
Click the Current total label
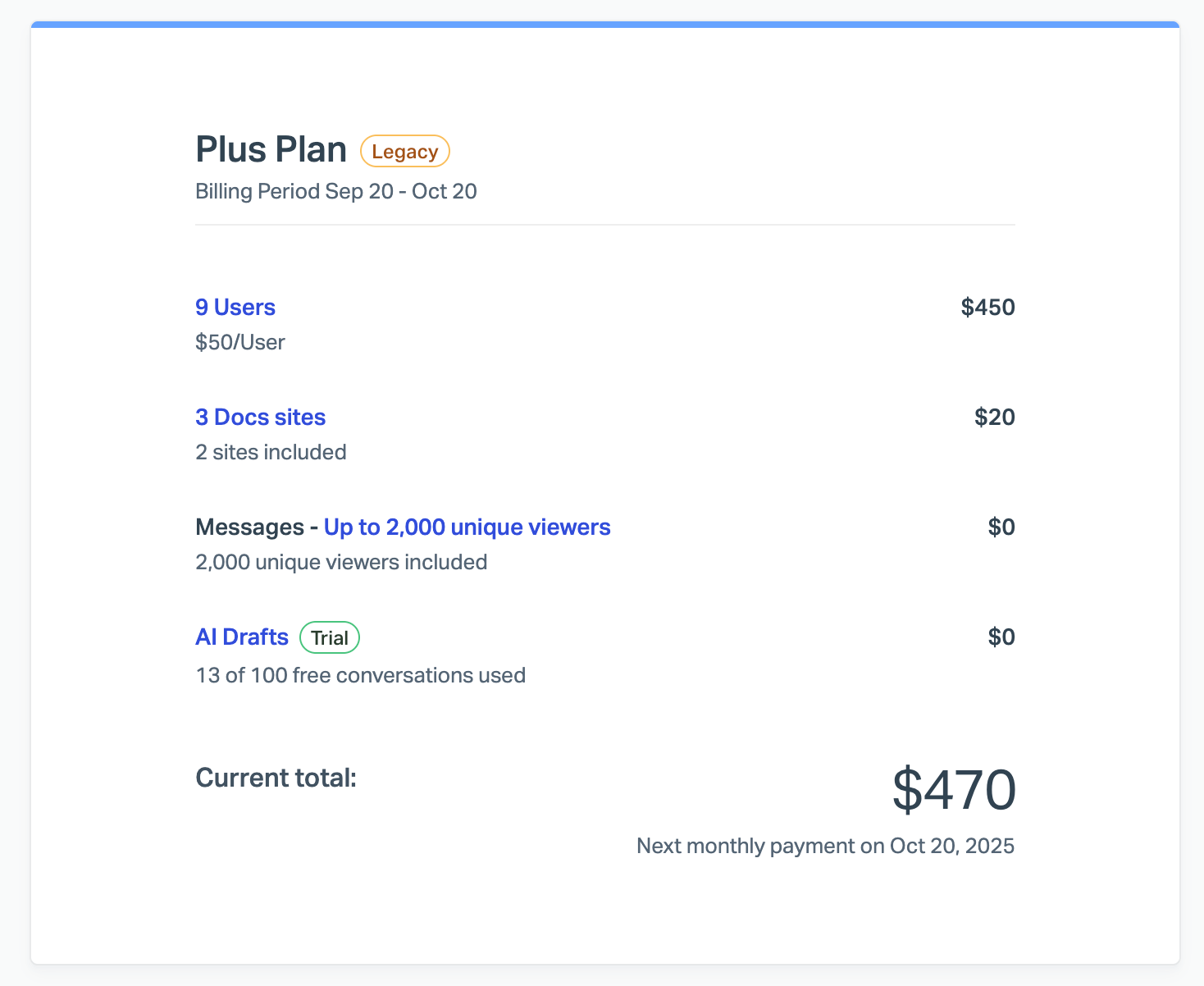(276, 778)
